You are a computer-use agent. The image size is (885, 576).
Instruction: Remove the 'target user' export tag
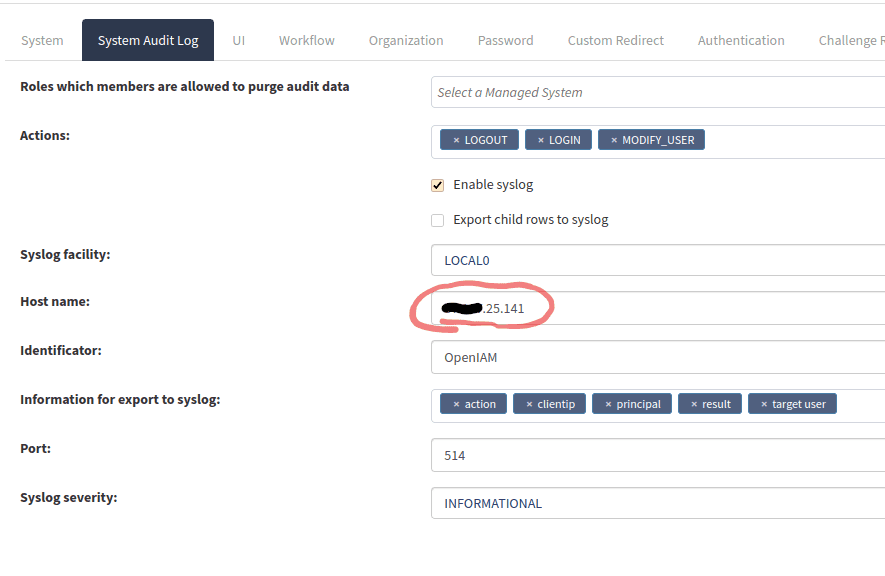[764, 404]
